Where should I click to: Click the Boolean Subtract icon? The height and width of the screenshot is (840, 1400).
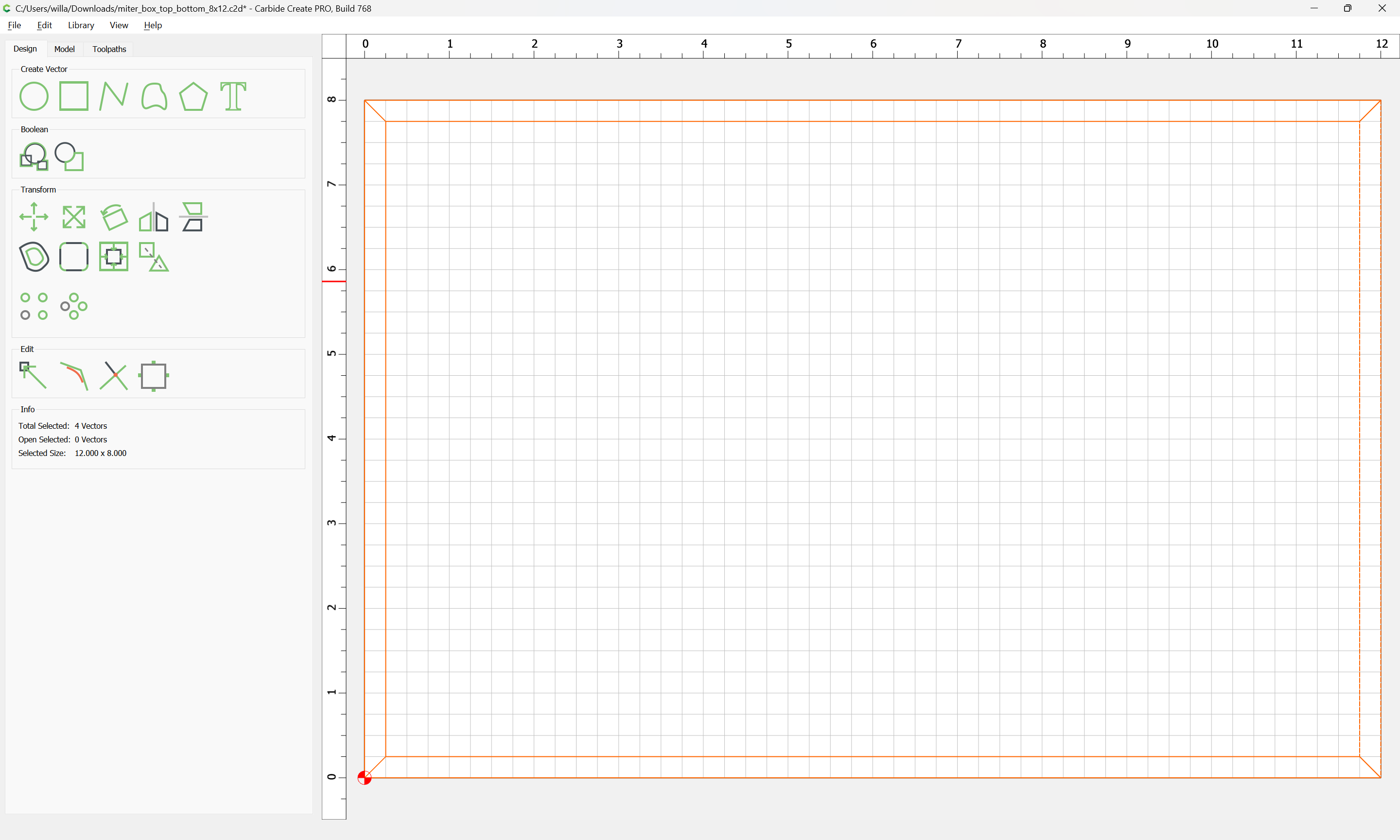pos(70,157)
